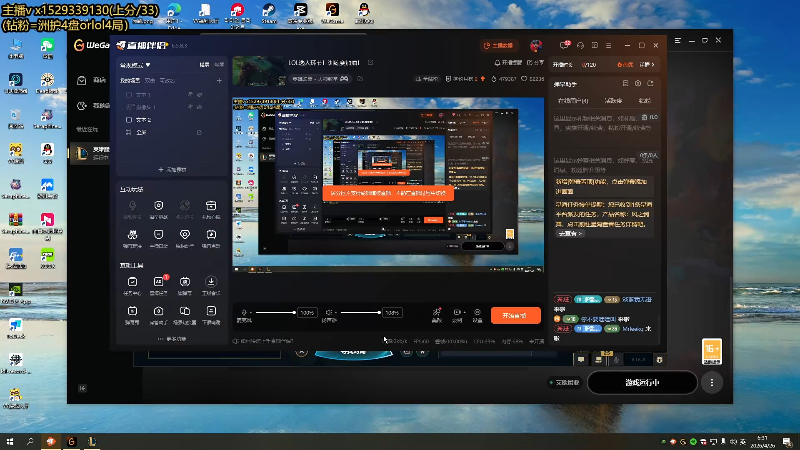Open the live settings gear beside the recording icon

pyautogui.click(x=477, y=312)
